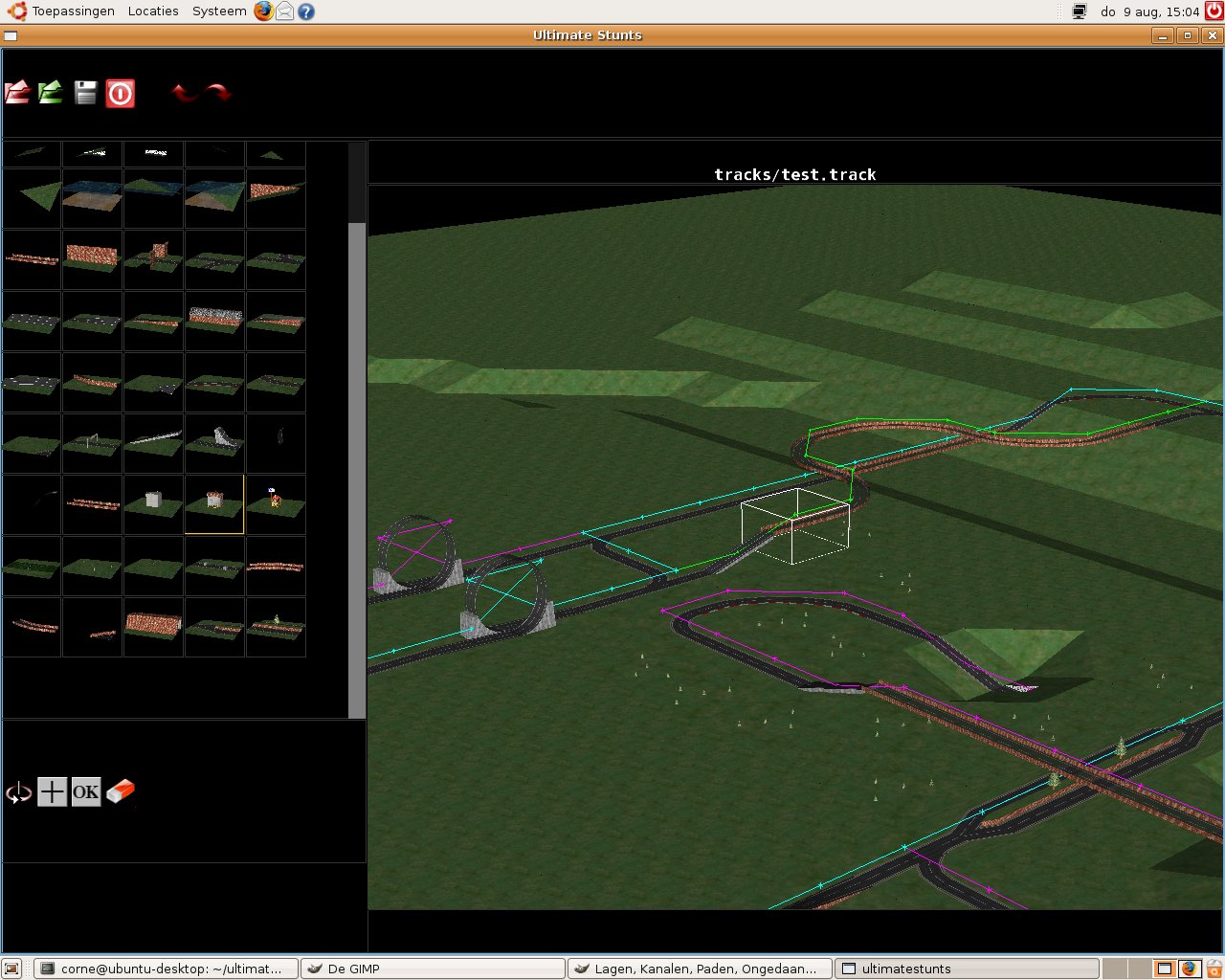The image size is (1225, 980).
Task: Pick the short single brick piece tile
Action: click(92, 627)
